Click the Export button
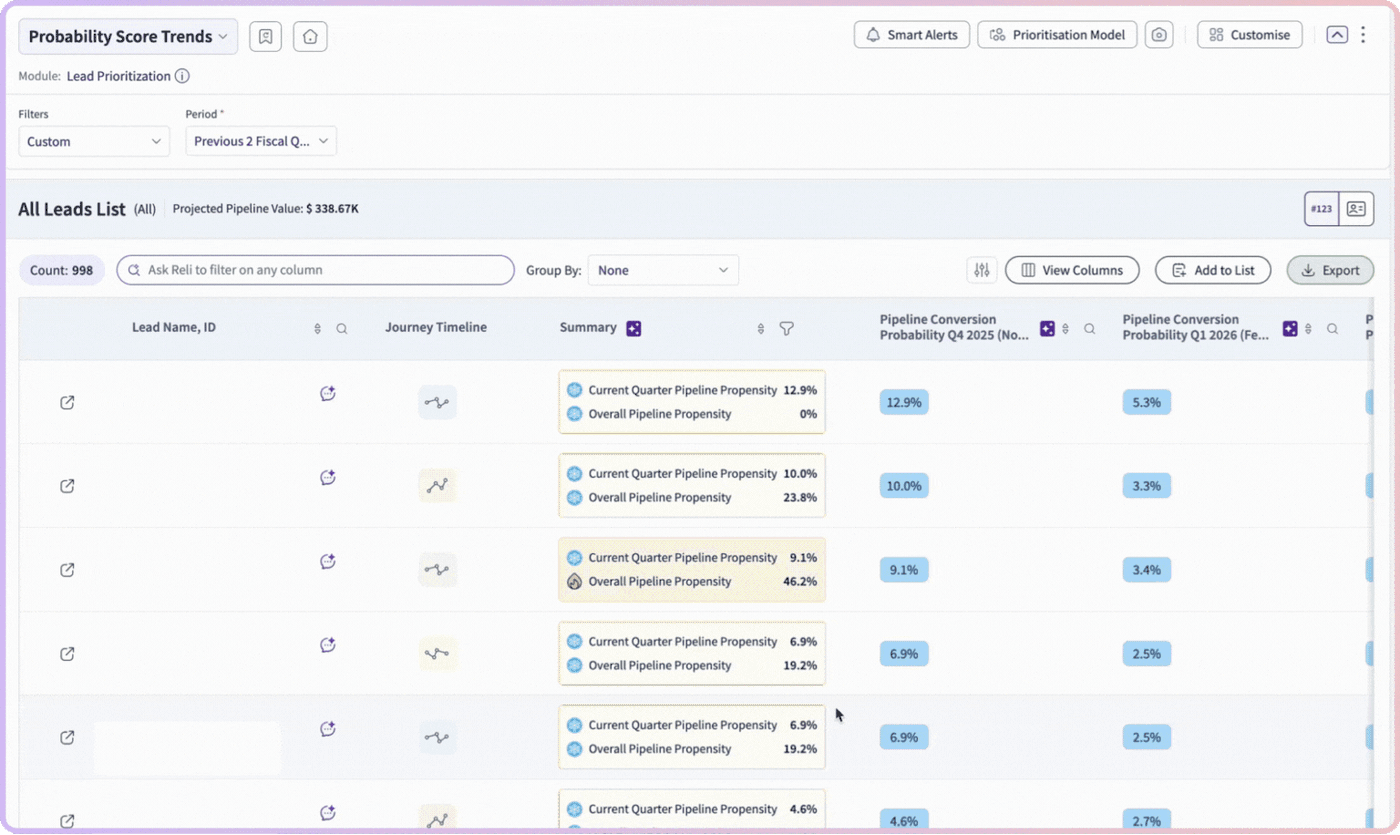This screenshot has width=1400, height=835. point(1330,270)
